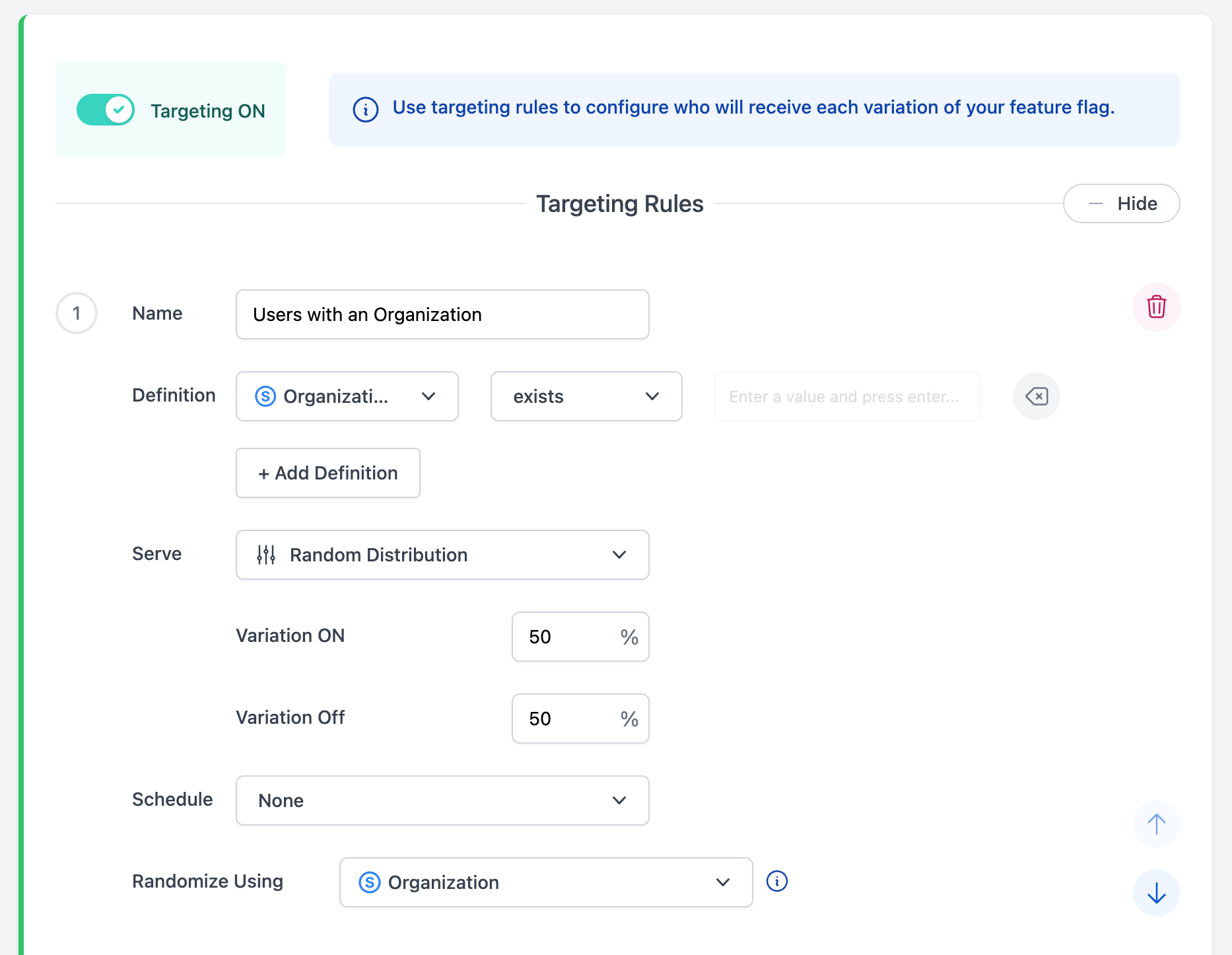
Task: Open the Randomize Using Organization dropdown
Action: click(545, 882)
